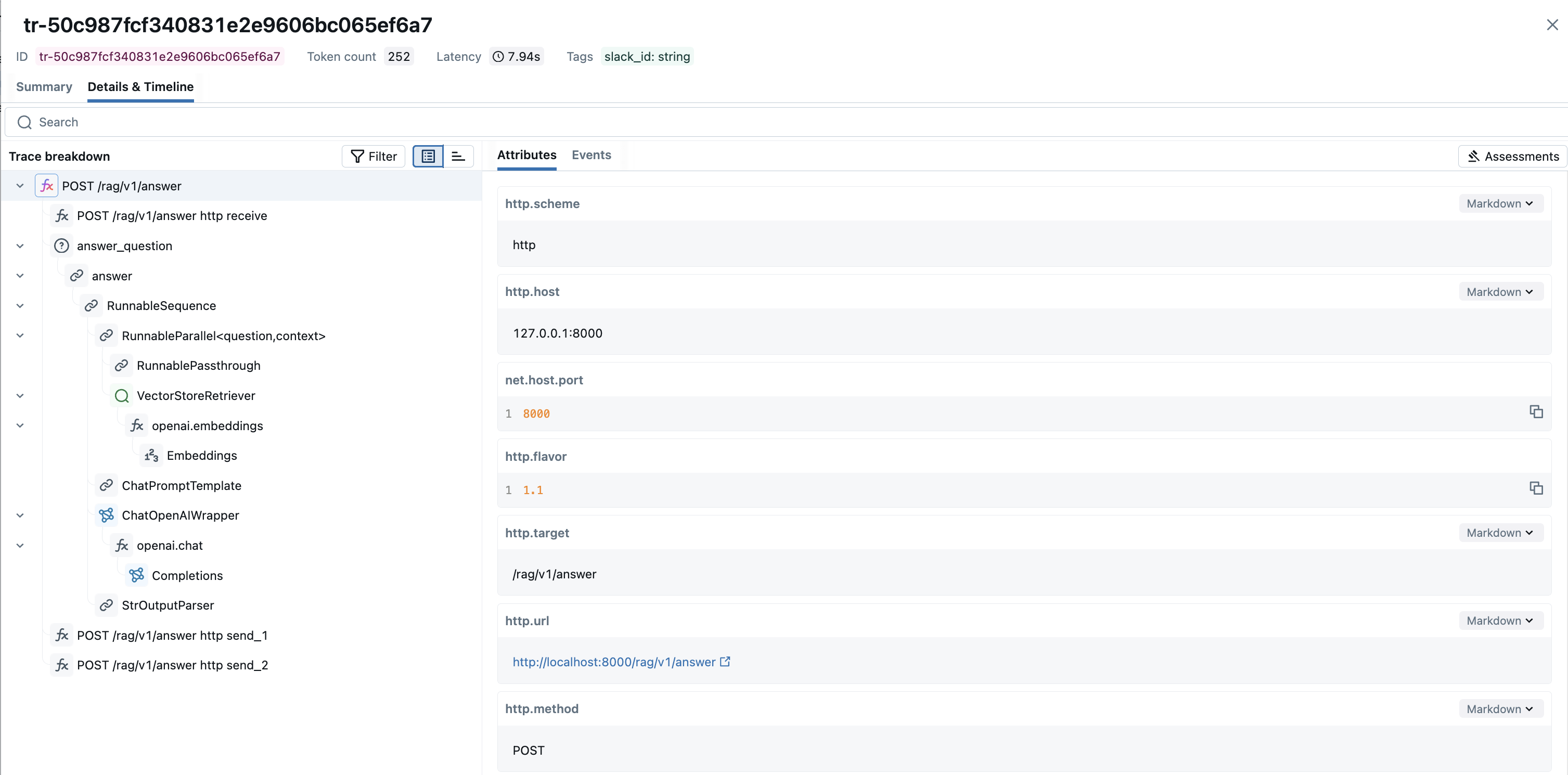Click inside the Search field
1568x775 pixels.
click(243, 122)
